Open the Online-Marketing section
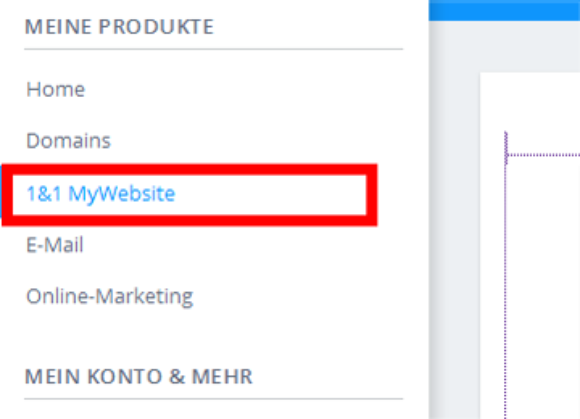The image size is (580, 419). (x=109, y=296)
